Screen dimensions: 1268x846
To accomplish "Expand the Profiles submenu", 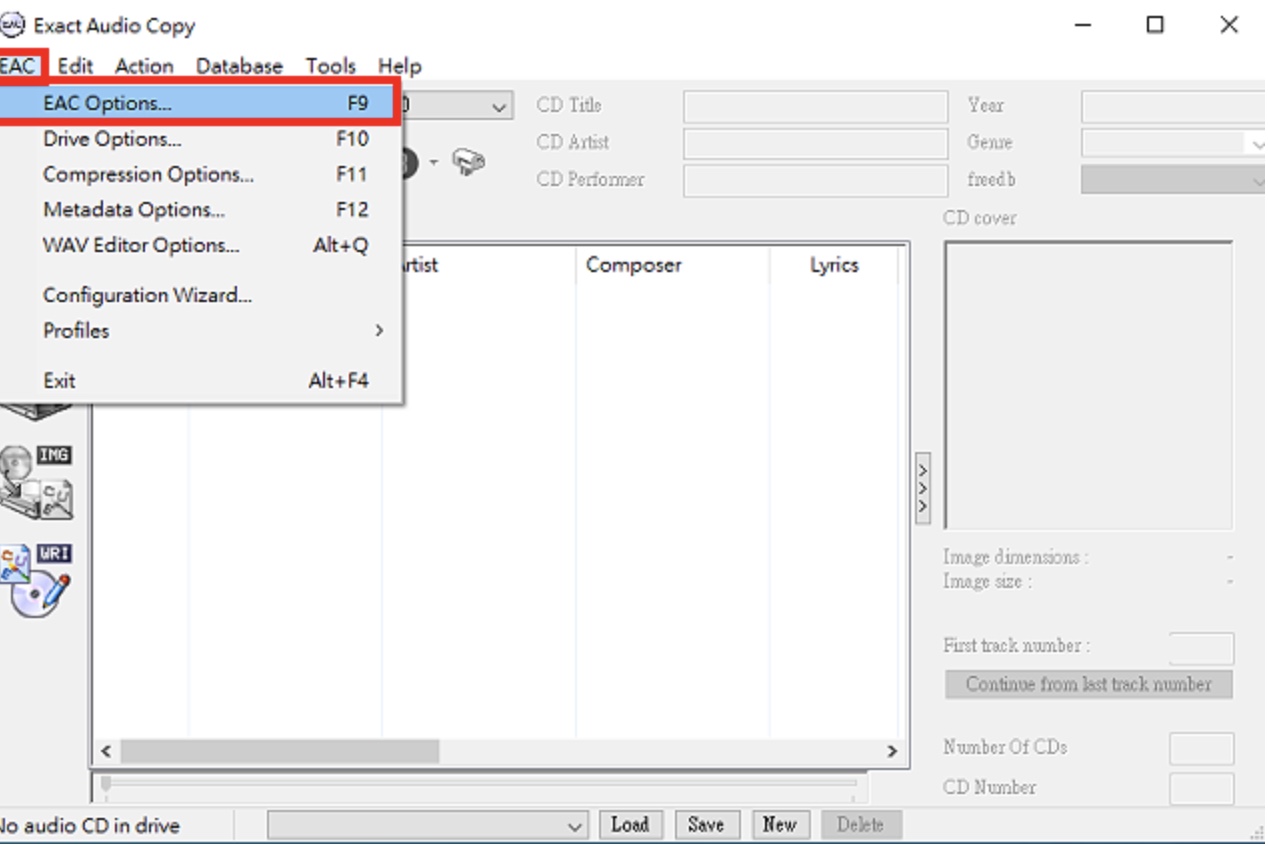I will point(200,330).
